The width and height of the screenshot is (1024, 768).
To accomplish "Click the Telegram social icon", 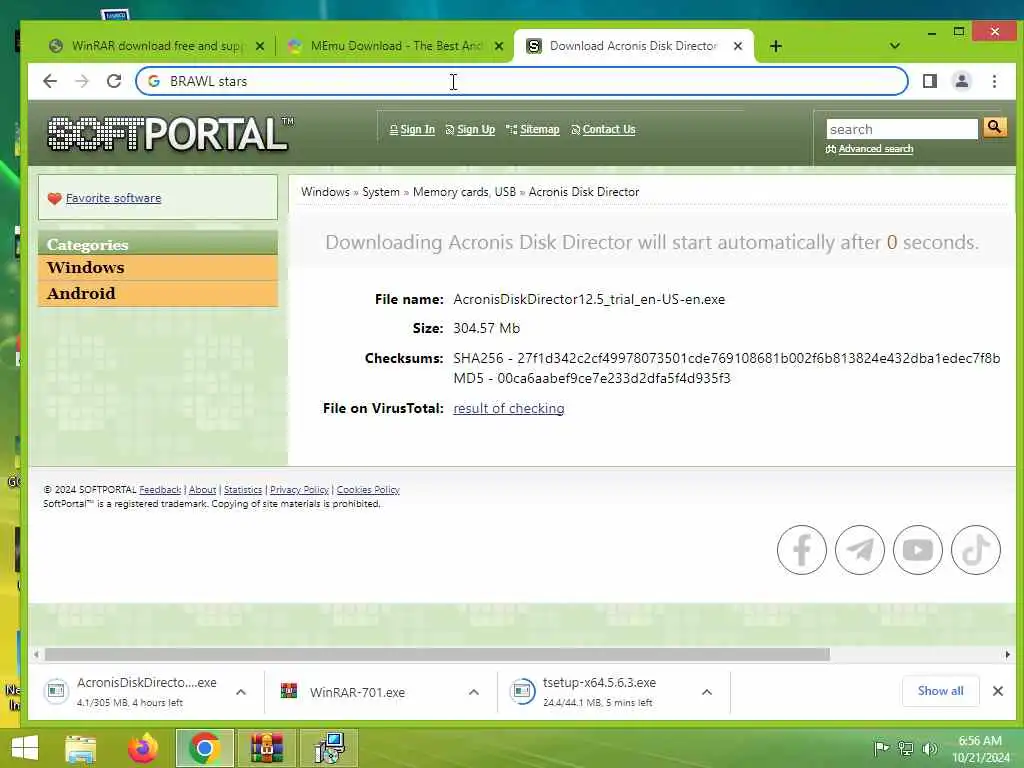I will coord(860,550).
